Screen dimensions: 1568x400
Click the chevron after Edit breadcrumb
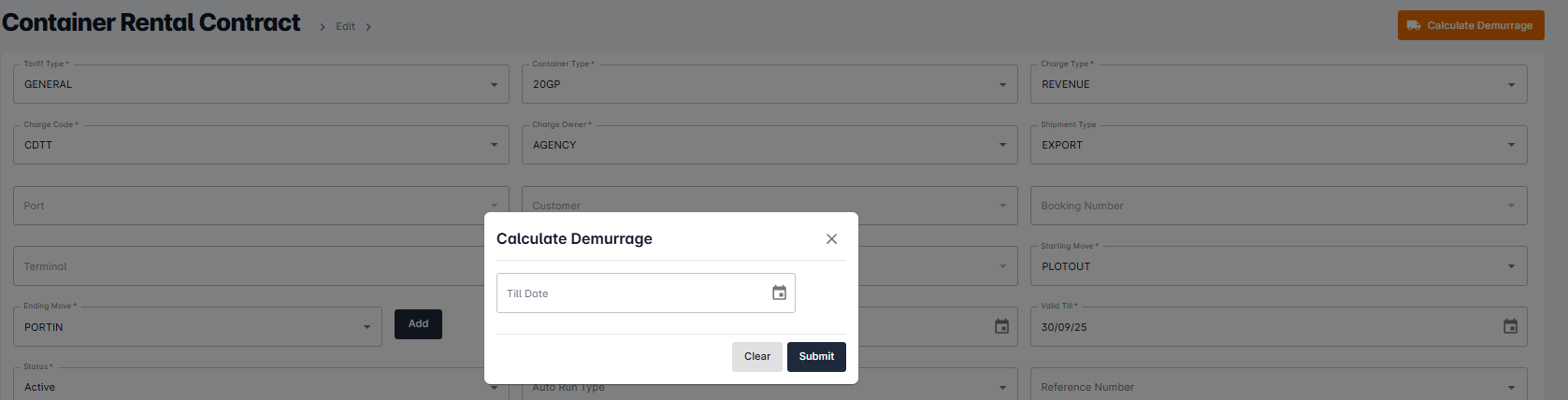(x=368, y=27)
